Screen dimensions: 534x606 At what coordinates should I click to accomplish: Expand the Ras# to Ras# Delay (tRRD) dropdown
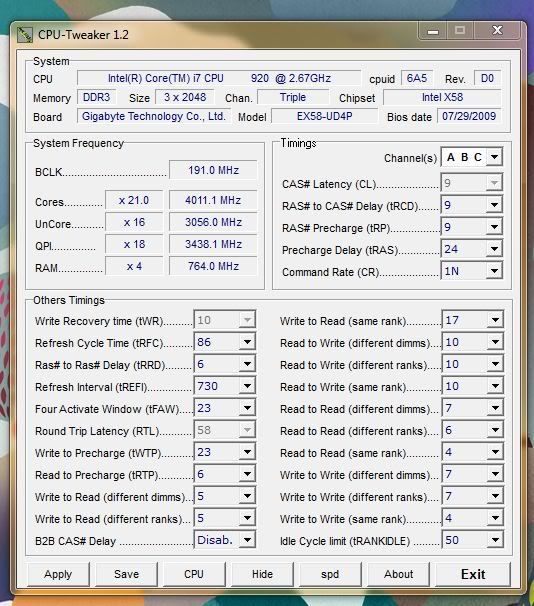[224, 364]
